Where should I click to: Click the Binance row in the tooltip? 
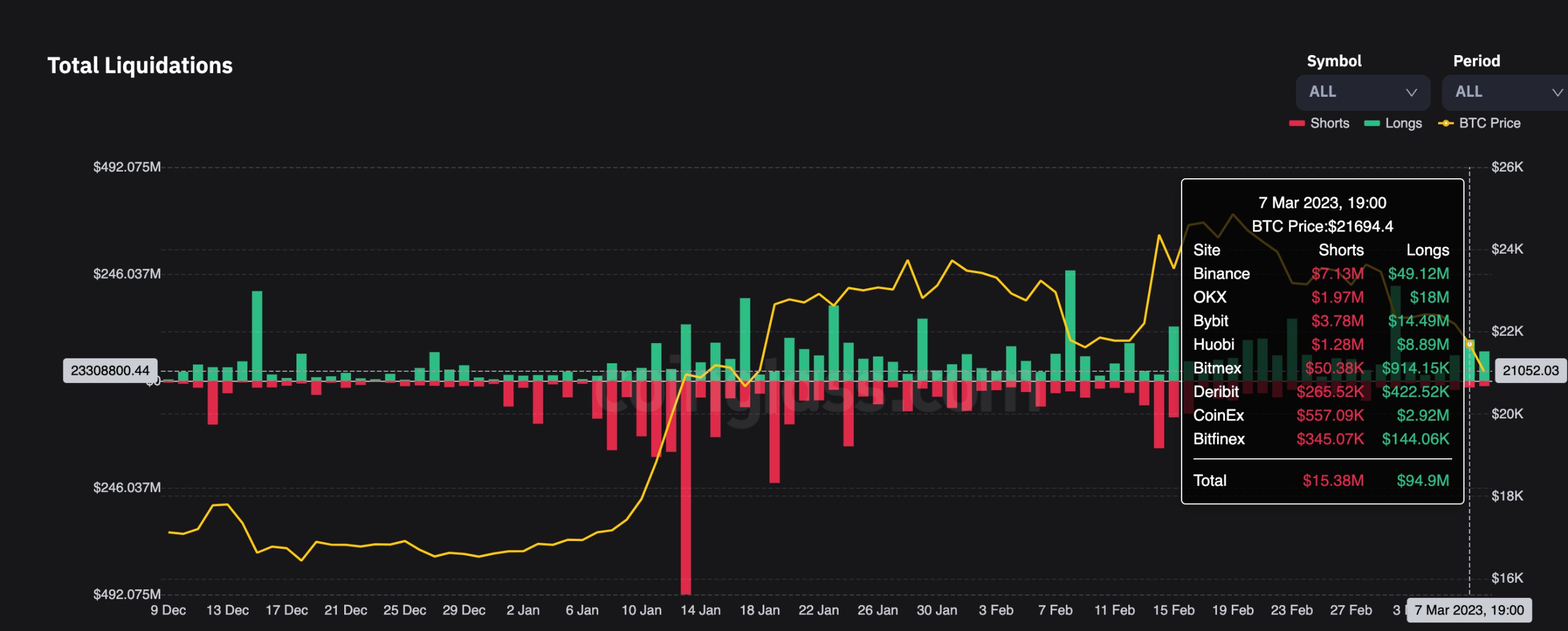[1321, 274]
